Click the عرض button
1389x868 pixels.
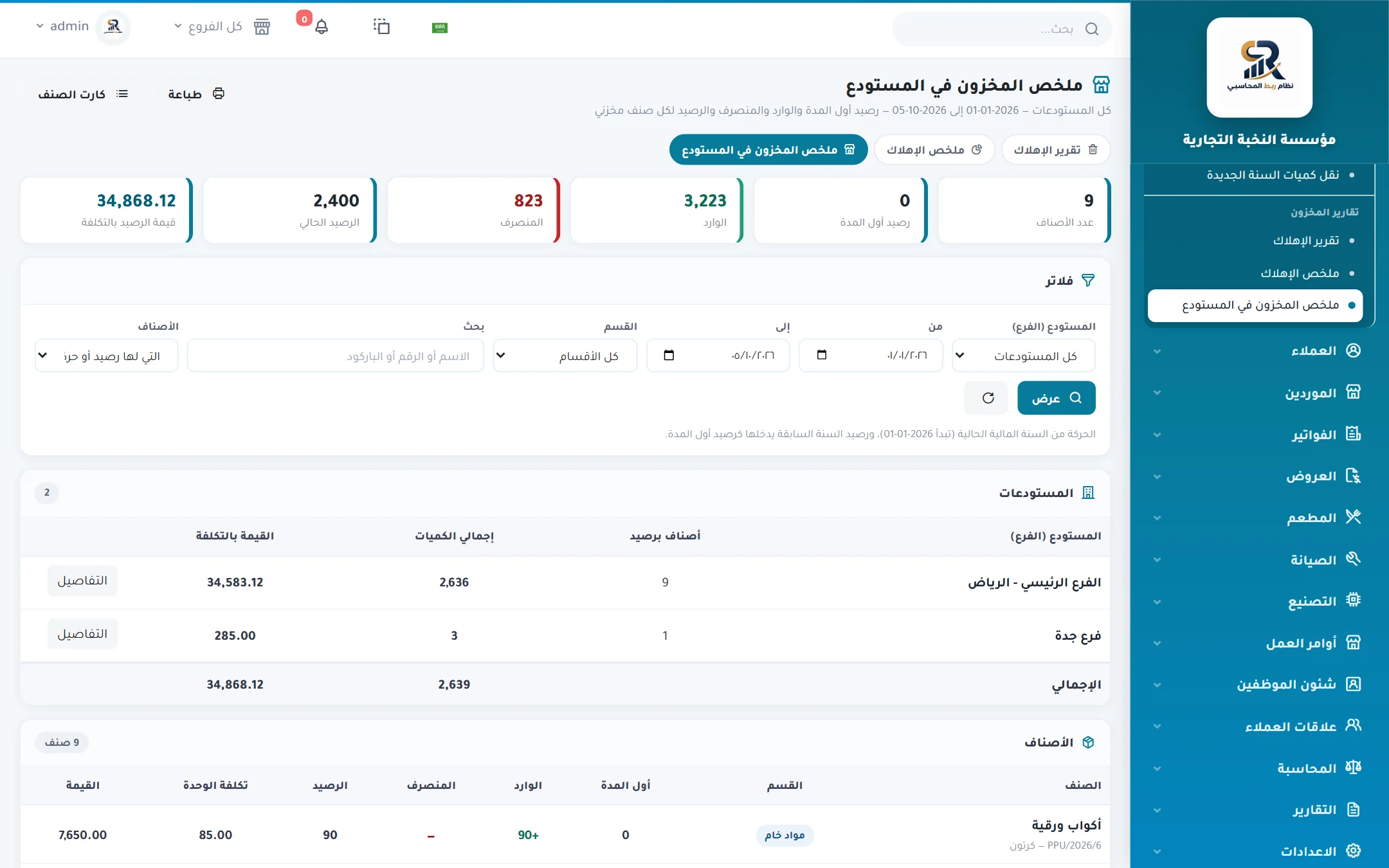(1056, 398)
